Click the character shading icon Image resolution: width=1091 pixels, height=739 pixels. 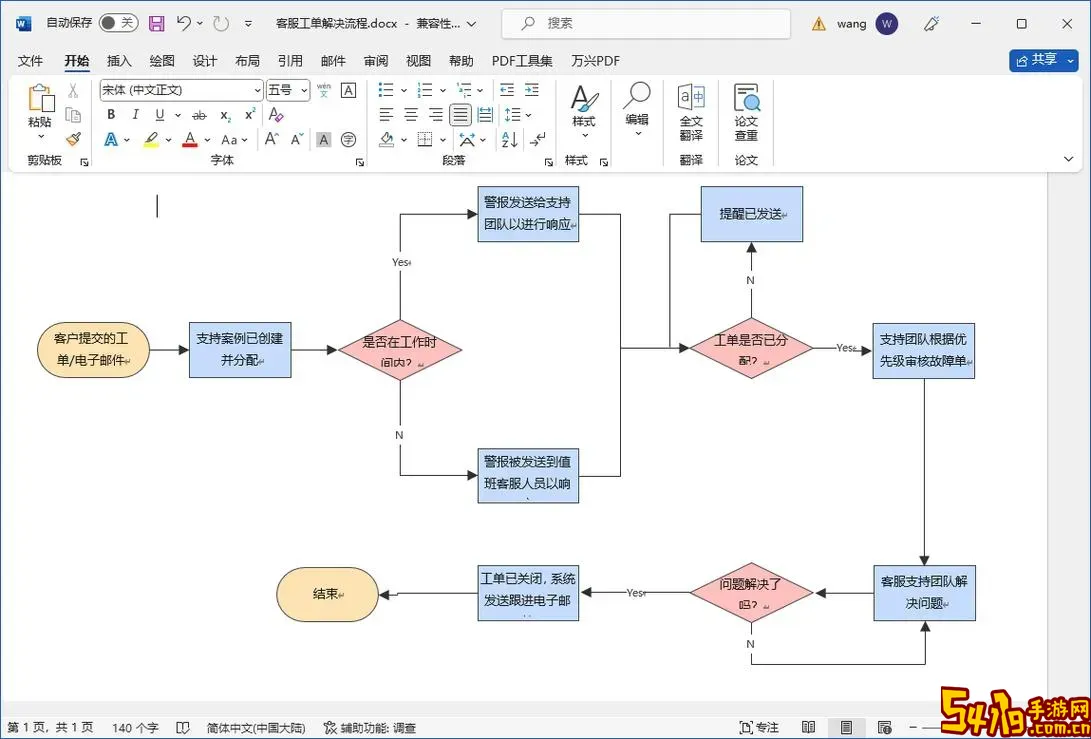(x=324, y=139)
